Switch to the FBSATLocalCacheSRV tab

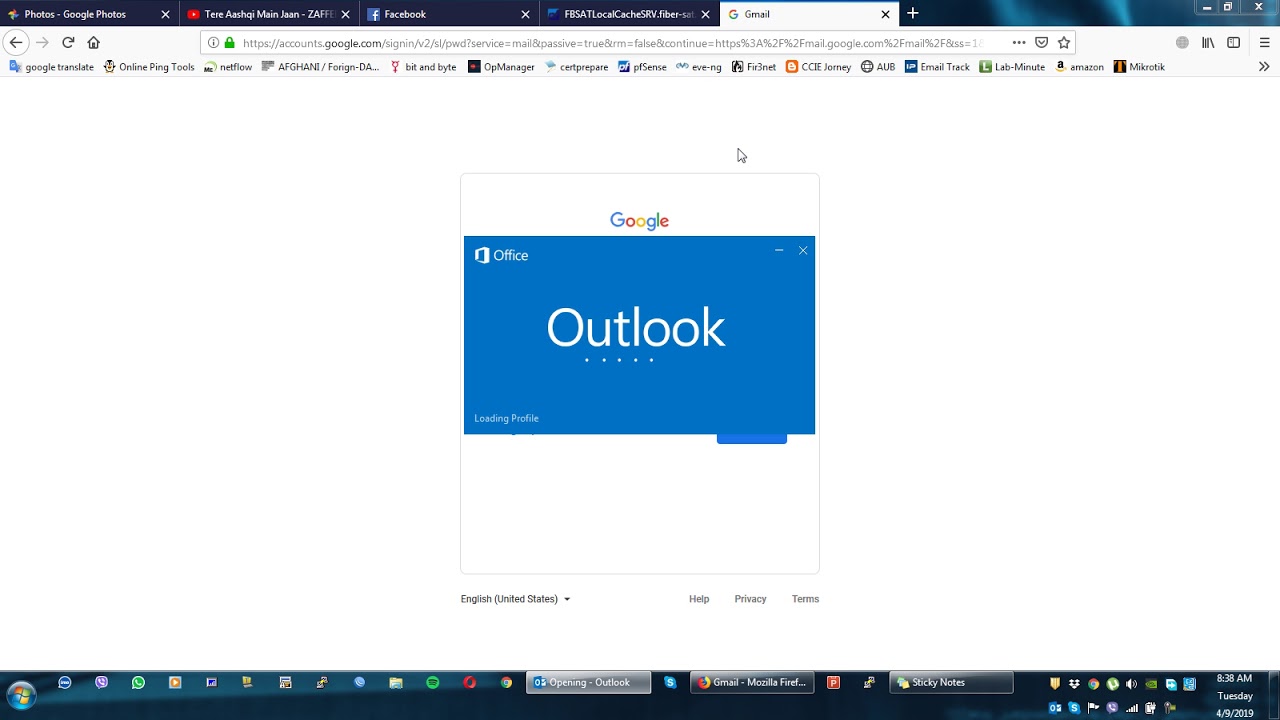pos(630,14)
